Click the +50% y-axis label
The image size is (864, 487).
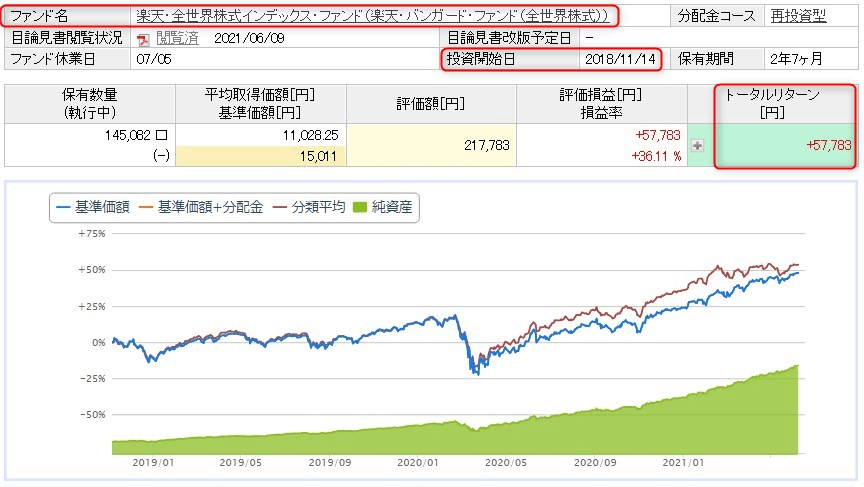(91, 270)
